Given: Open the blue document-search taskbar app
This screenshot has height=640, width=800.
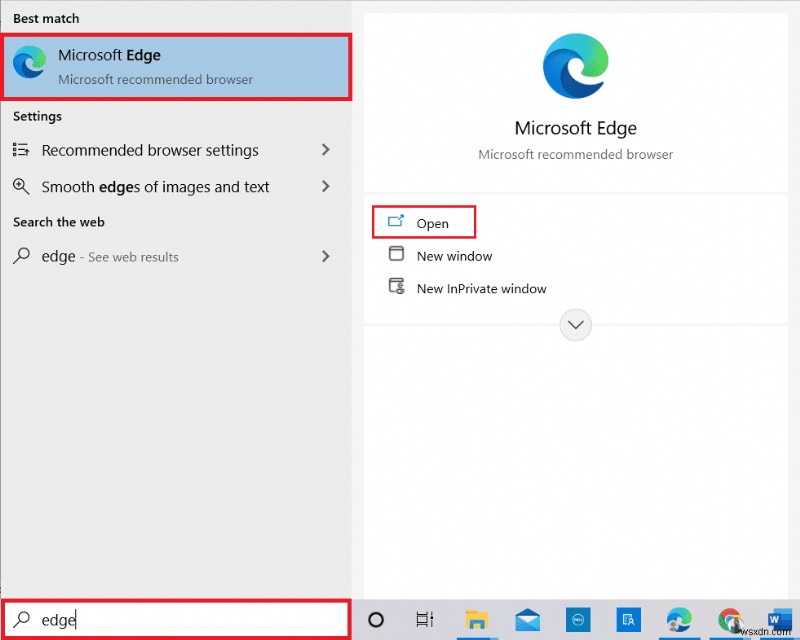Looking at the screenshot, I should point(629,620).
